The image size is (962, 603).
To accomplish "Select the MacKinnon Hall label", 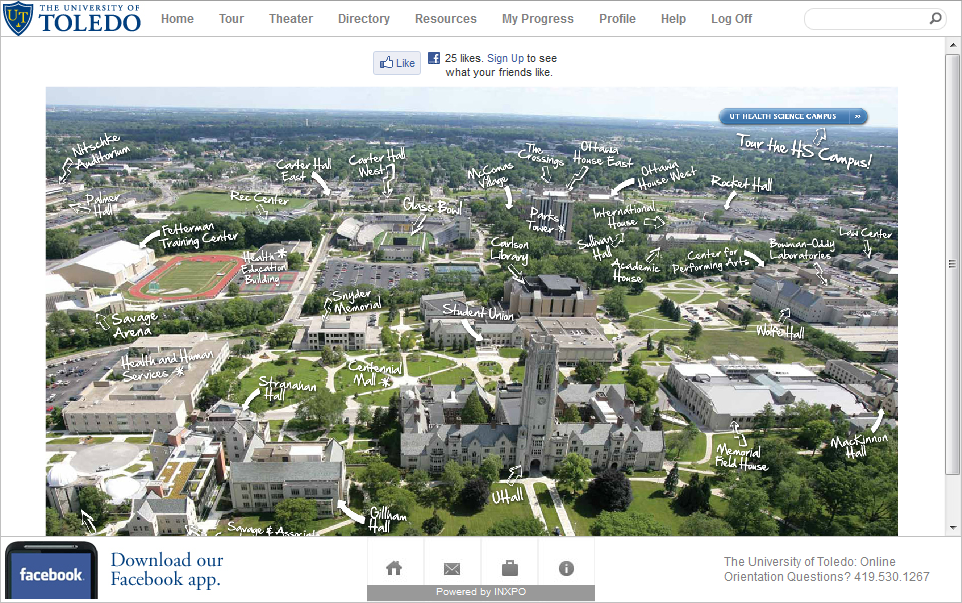I will [x=859, y=446].
